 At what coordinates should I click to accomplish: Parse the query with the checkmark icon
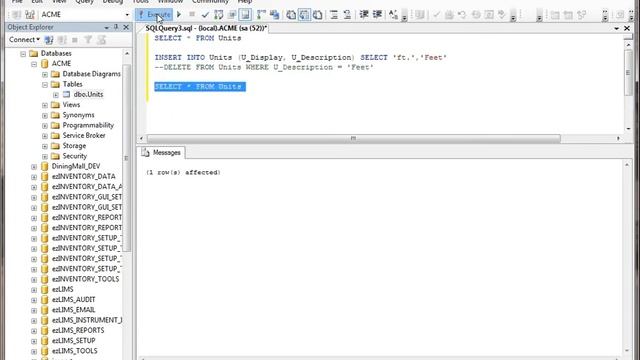click(205, 15)
